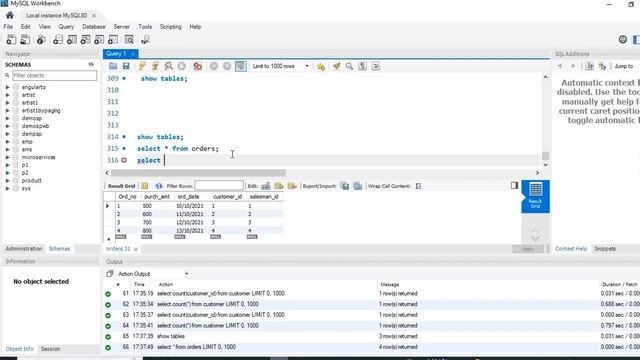
Task: Beautify the SQL with broom icon
Action: pos(336,66)
